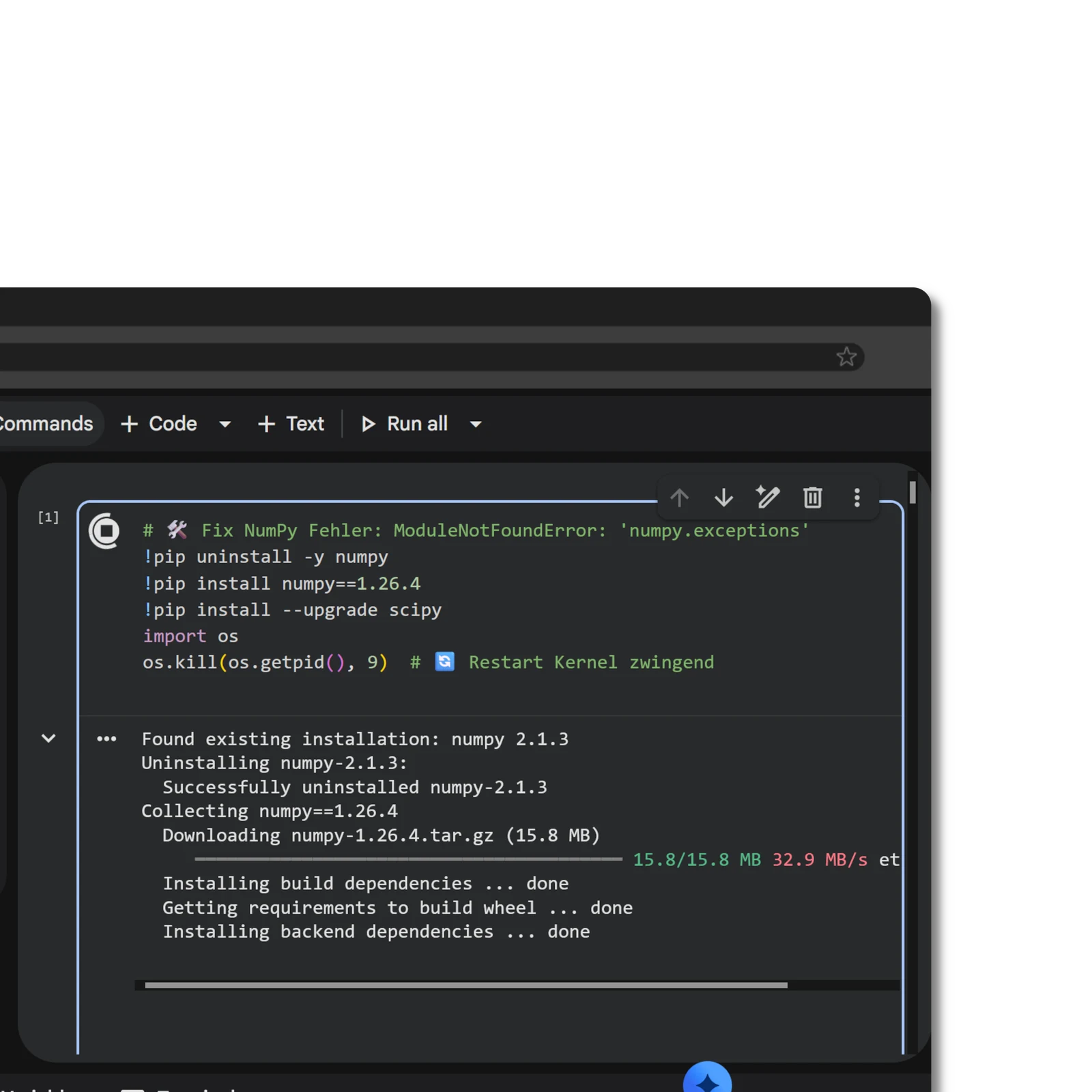Click the '!pip install numpy==1.26.4' line

click(282, 584)
